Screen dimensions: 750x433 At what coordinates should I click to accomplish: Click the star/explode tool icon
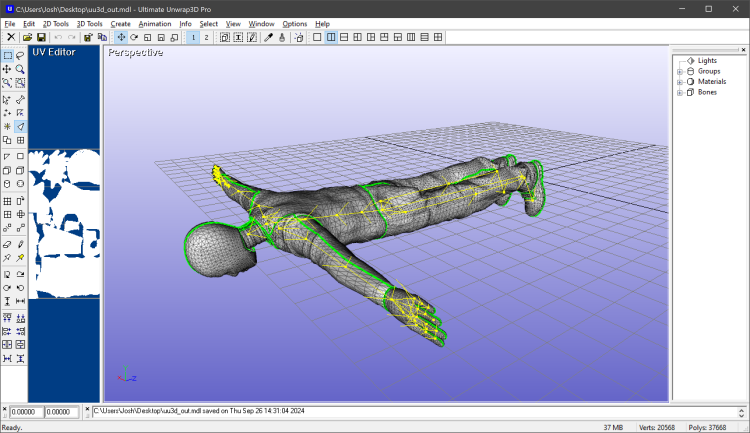(7, 126)
